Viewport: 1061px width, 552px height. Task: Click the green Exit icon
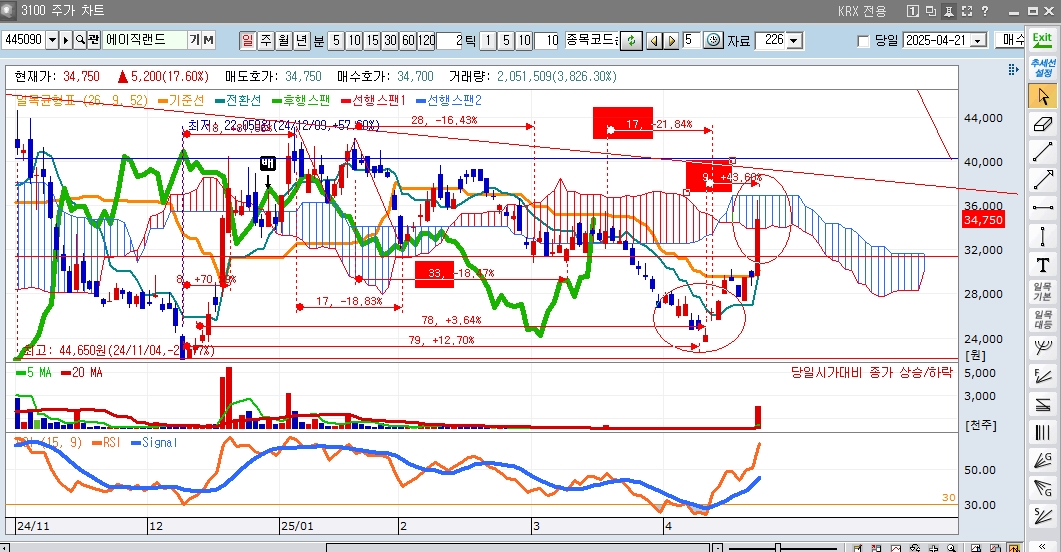tap(1043, 40)
